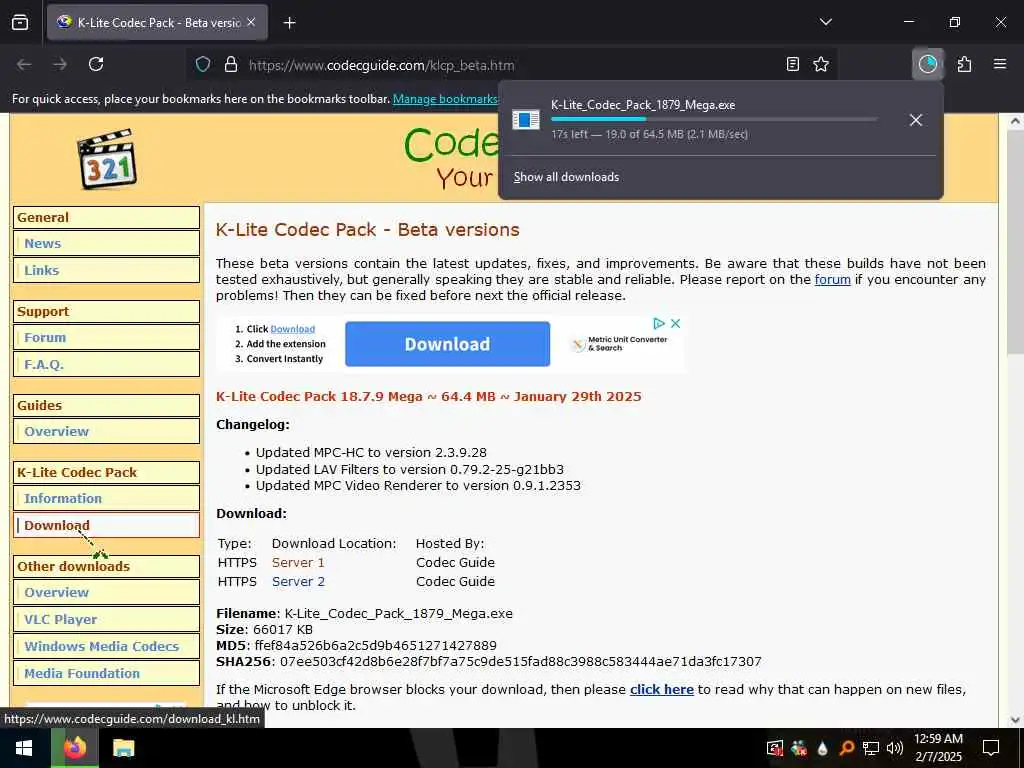Click the 321 clapperboard logo
The width and height of the screenshot is (1024, 768).
point(107,159)
